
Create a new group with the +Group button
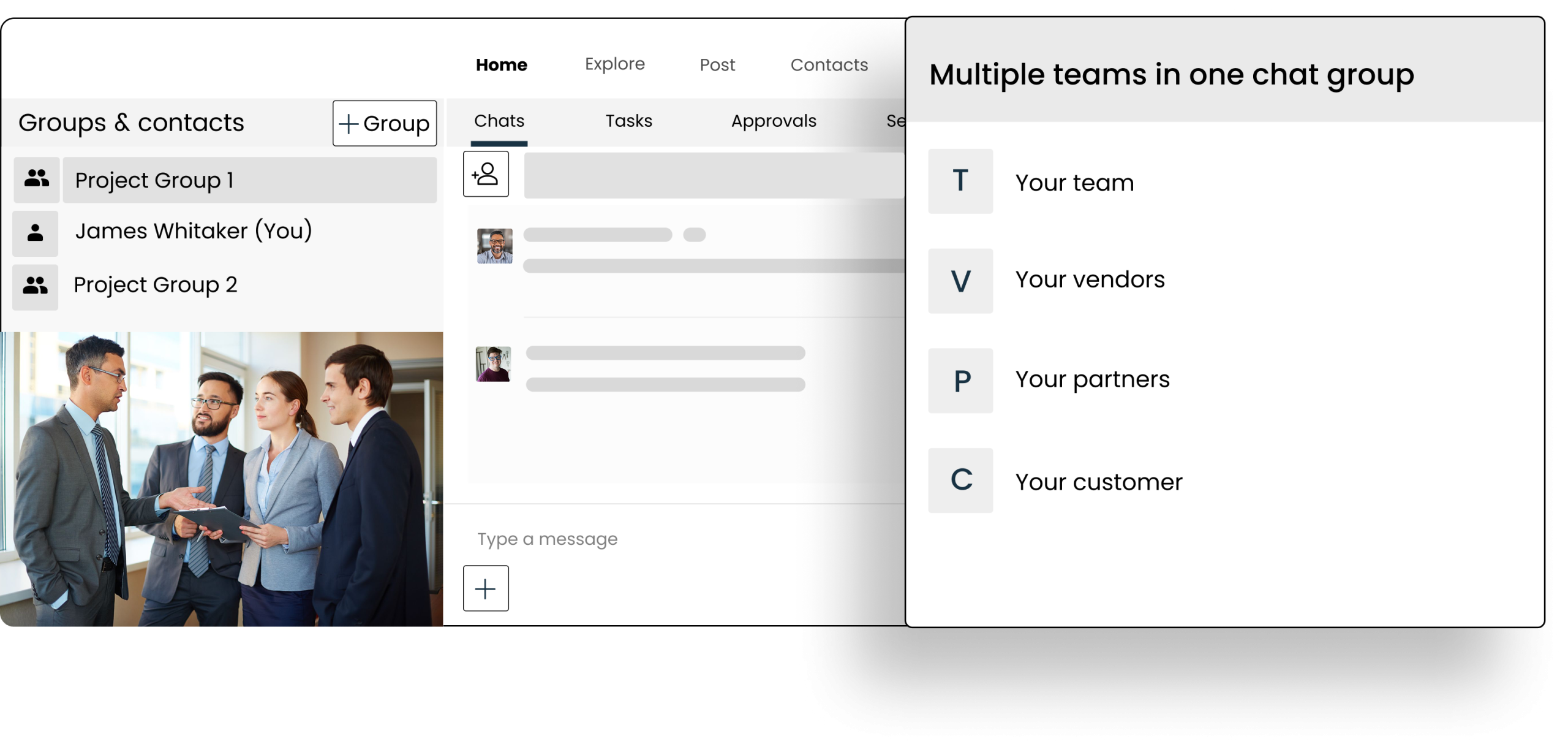[x=384, y=123]
